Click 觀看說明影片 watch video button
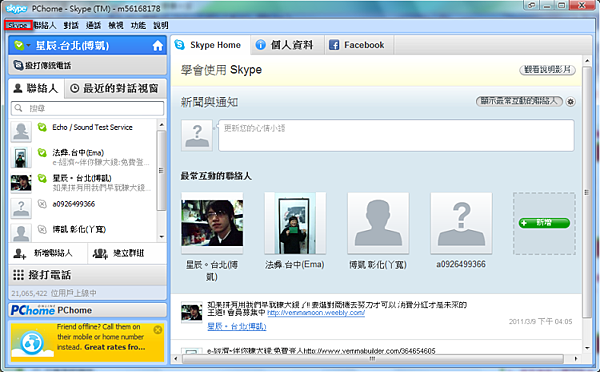The width and height of the screenshot is (600, 372). click(x=547, y=70)
